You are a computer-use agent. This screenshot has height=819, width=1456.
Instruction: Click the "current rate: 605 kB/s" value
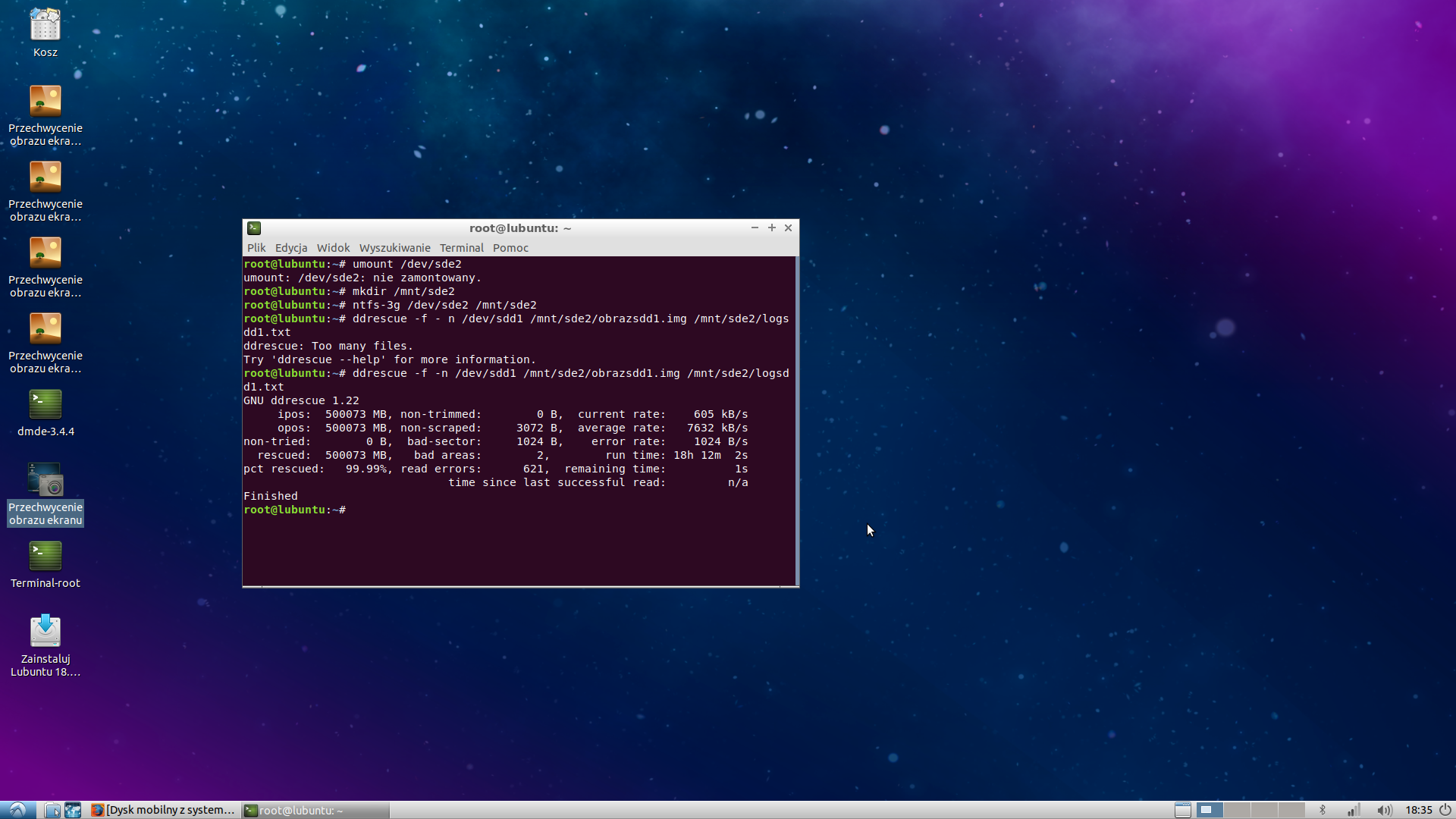663,414
